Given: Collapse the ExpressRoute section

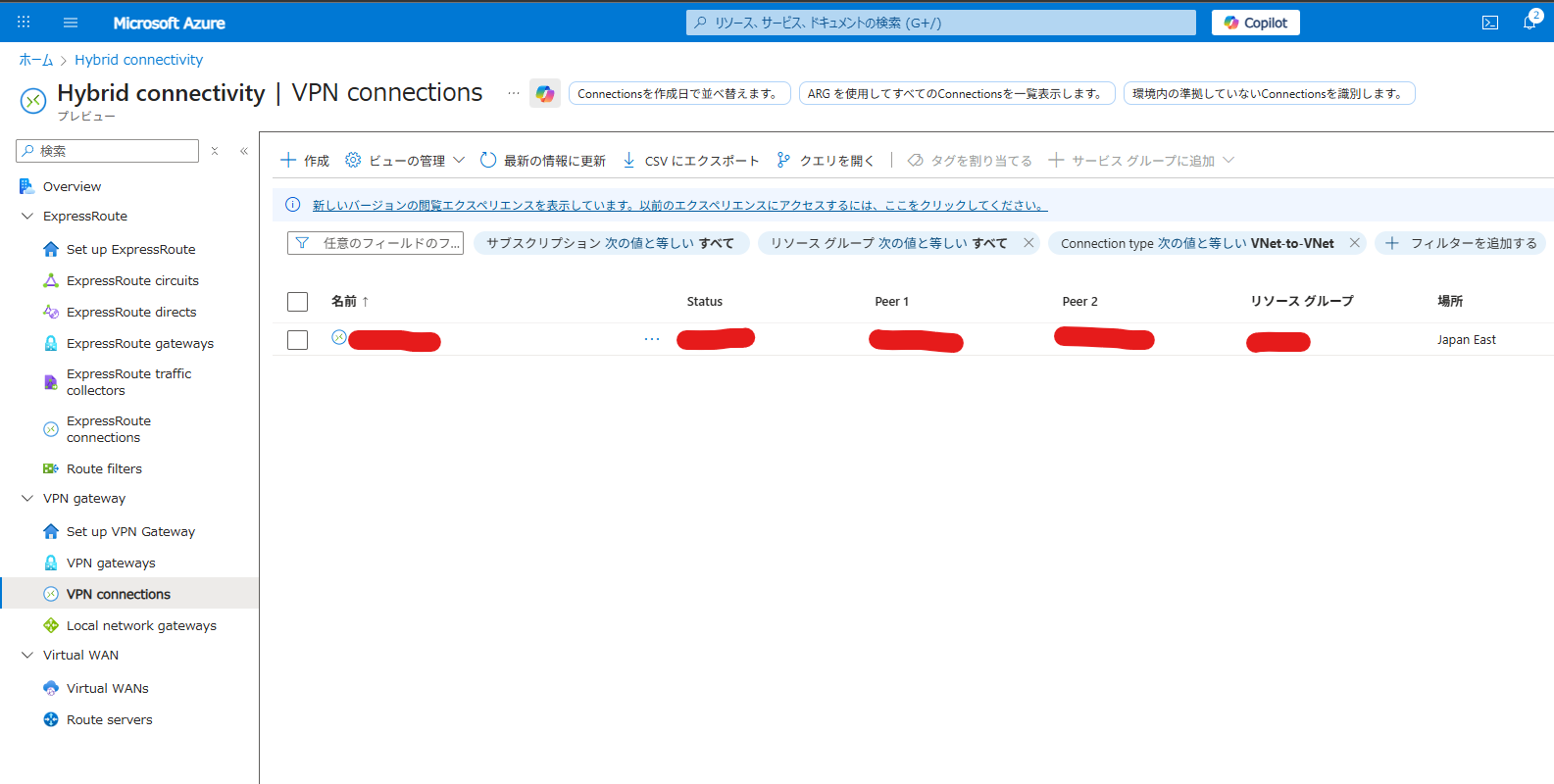Looking at the screenshot, I should (27, 216).
